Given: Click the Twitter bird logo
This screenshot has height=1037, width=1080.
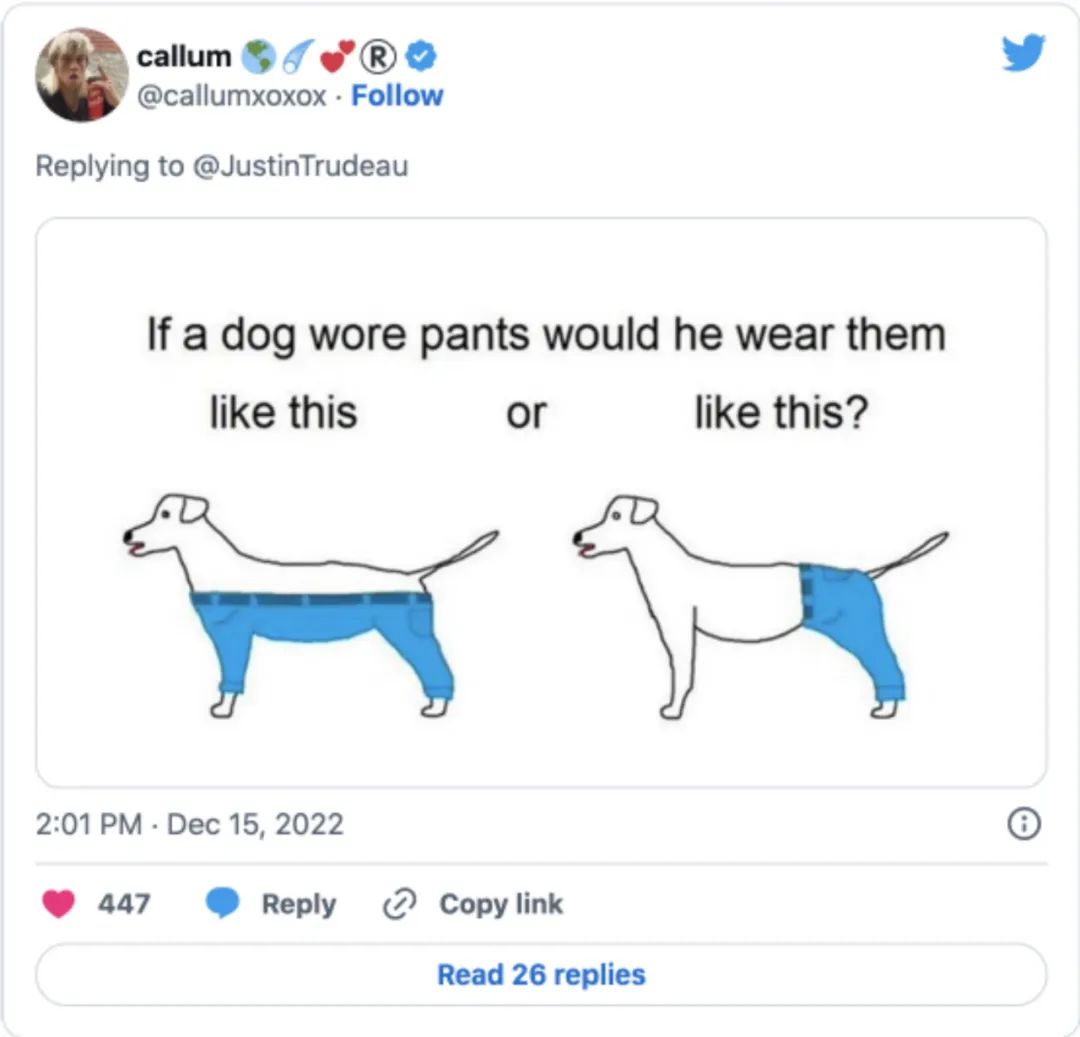Looking at the screenshot, I should pyautogui.click(x=1024, y=52).
